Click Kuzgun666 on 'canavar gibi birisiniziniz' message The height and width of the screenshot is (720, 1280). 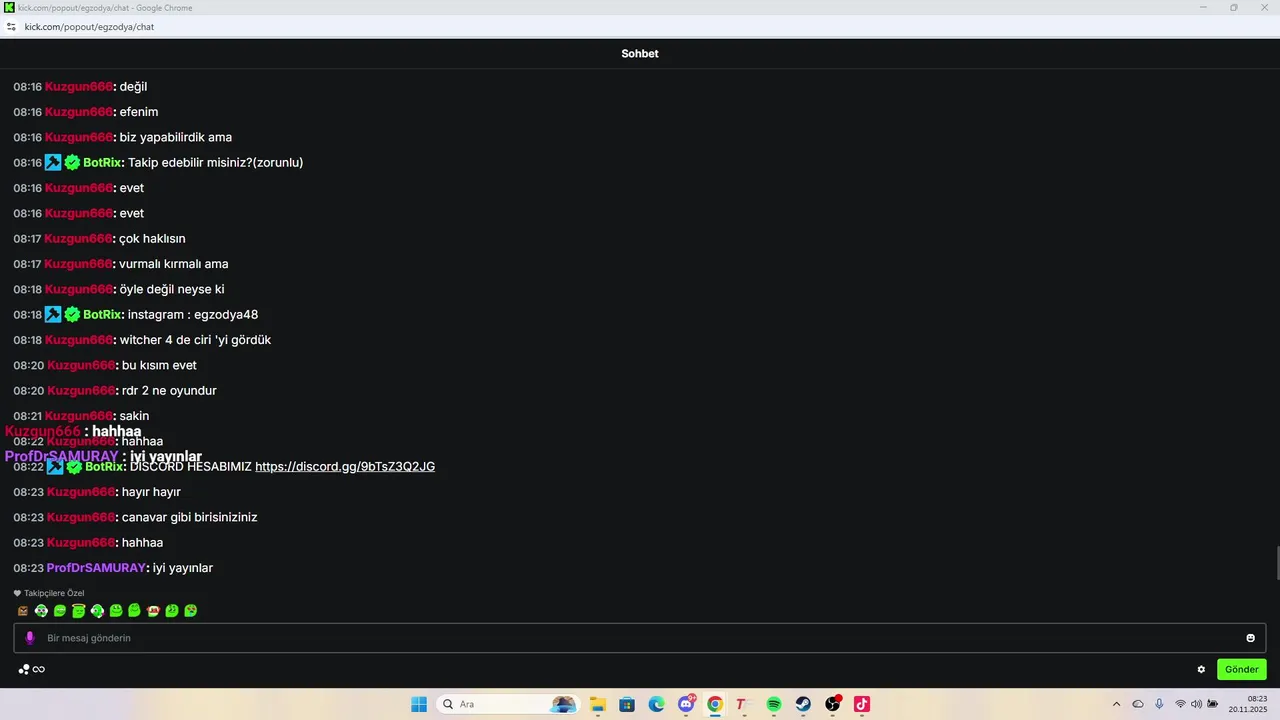(x=81, y=517)
